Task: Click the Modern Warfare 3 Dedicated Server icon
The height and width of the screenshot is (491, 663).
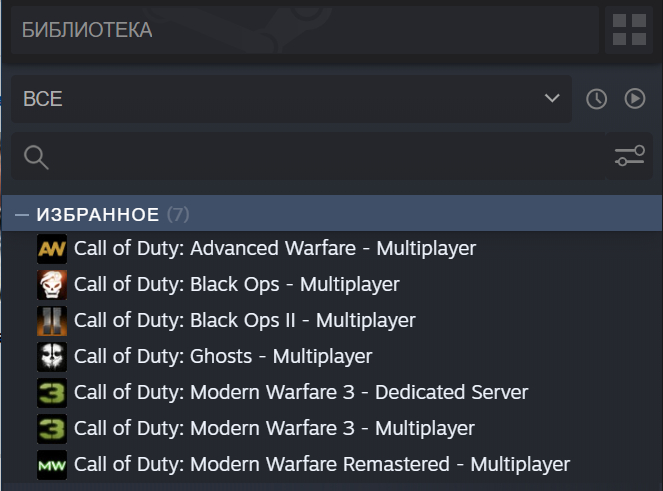Action: pos(52,392)
